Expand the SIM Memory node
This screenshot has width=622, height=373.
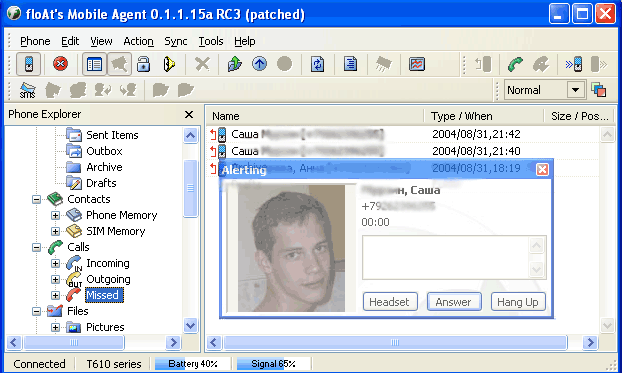coord(56,231)
